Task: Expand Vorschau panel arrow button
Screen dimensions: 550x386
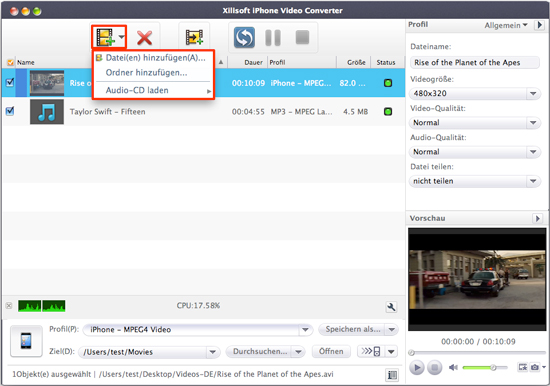Action: coord(537,218)
